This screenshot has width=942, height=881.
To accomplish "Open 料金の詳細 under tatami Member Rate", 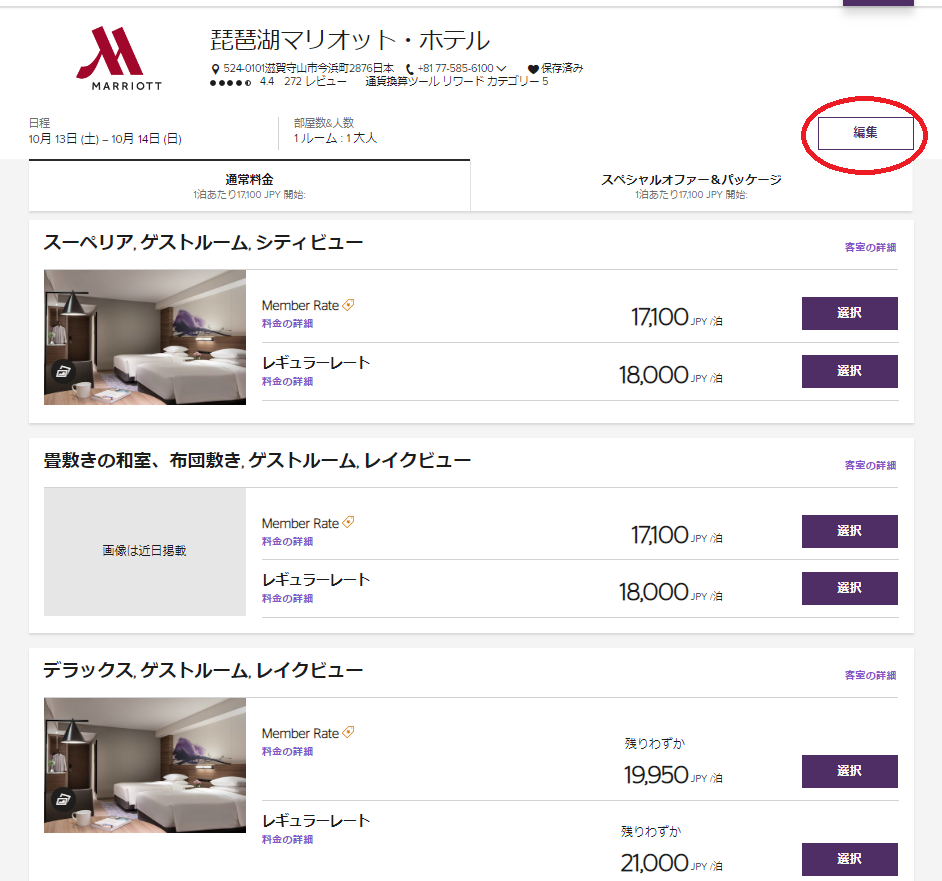I will [287, 541].
